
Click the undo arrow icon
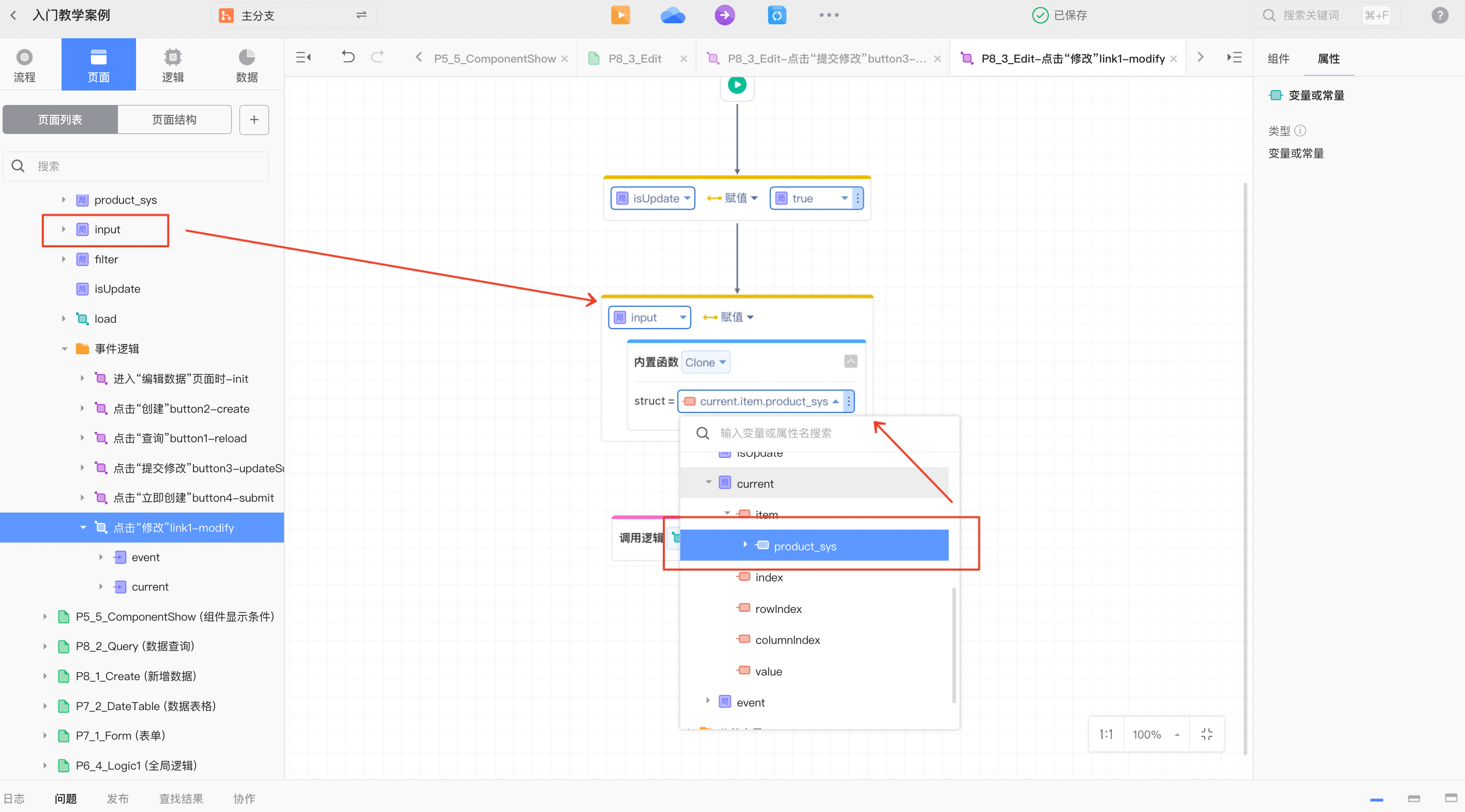(348, 57)
